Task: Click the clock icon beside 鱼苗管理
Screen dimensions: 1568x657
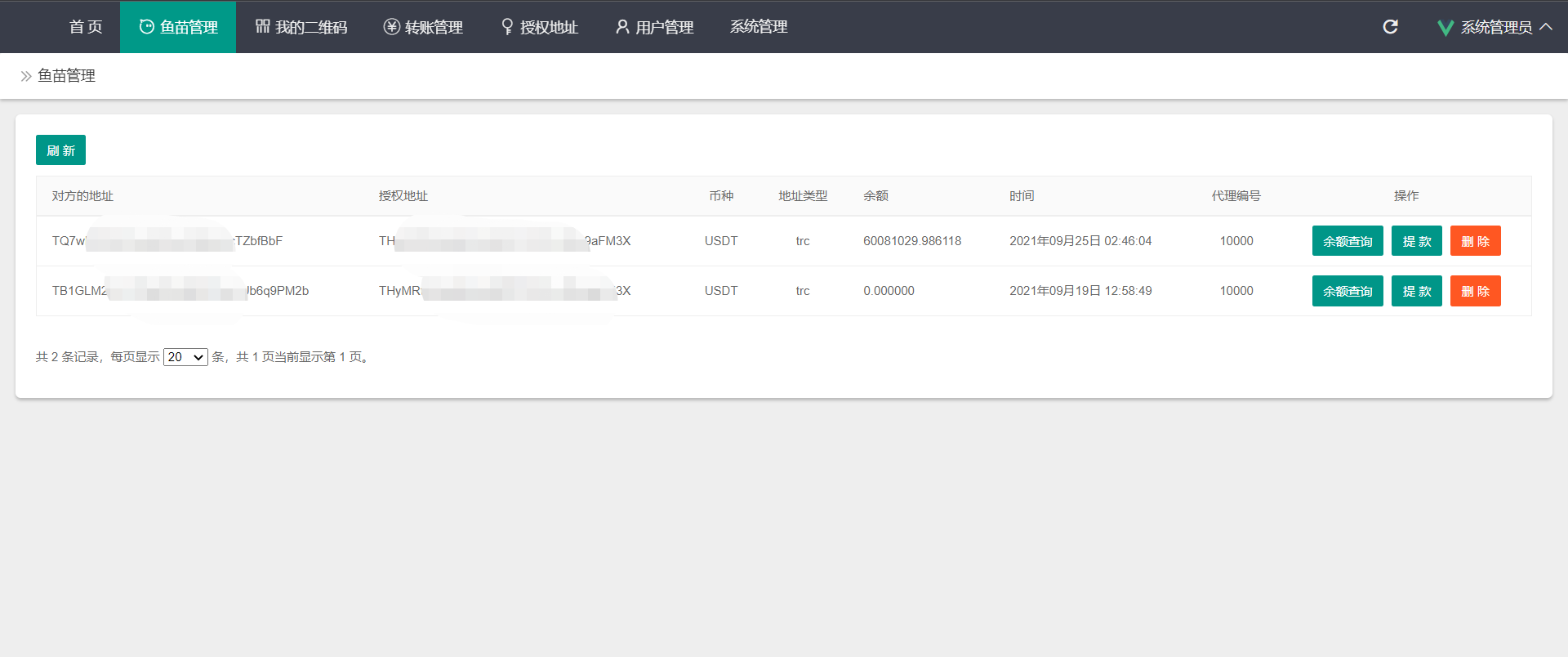Action: 146,27
